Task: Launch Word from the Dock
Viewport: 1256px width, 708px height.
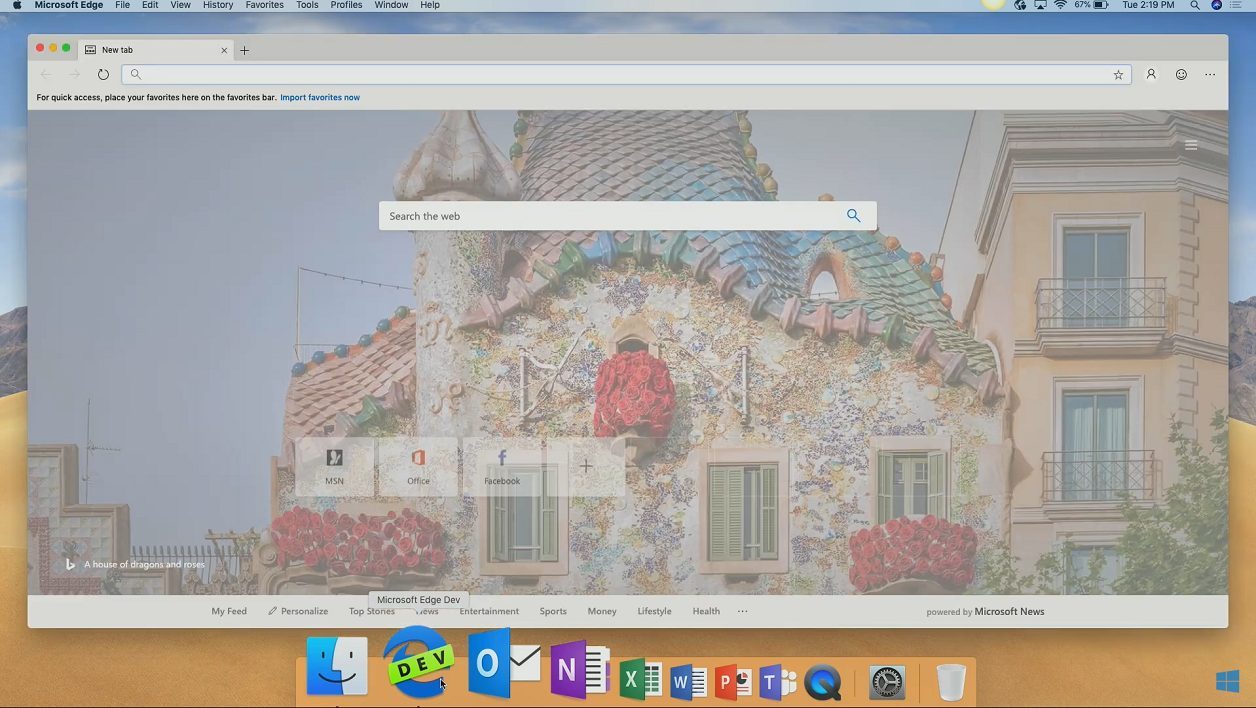Action: (689, 681)
